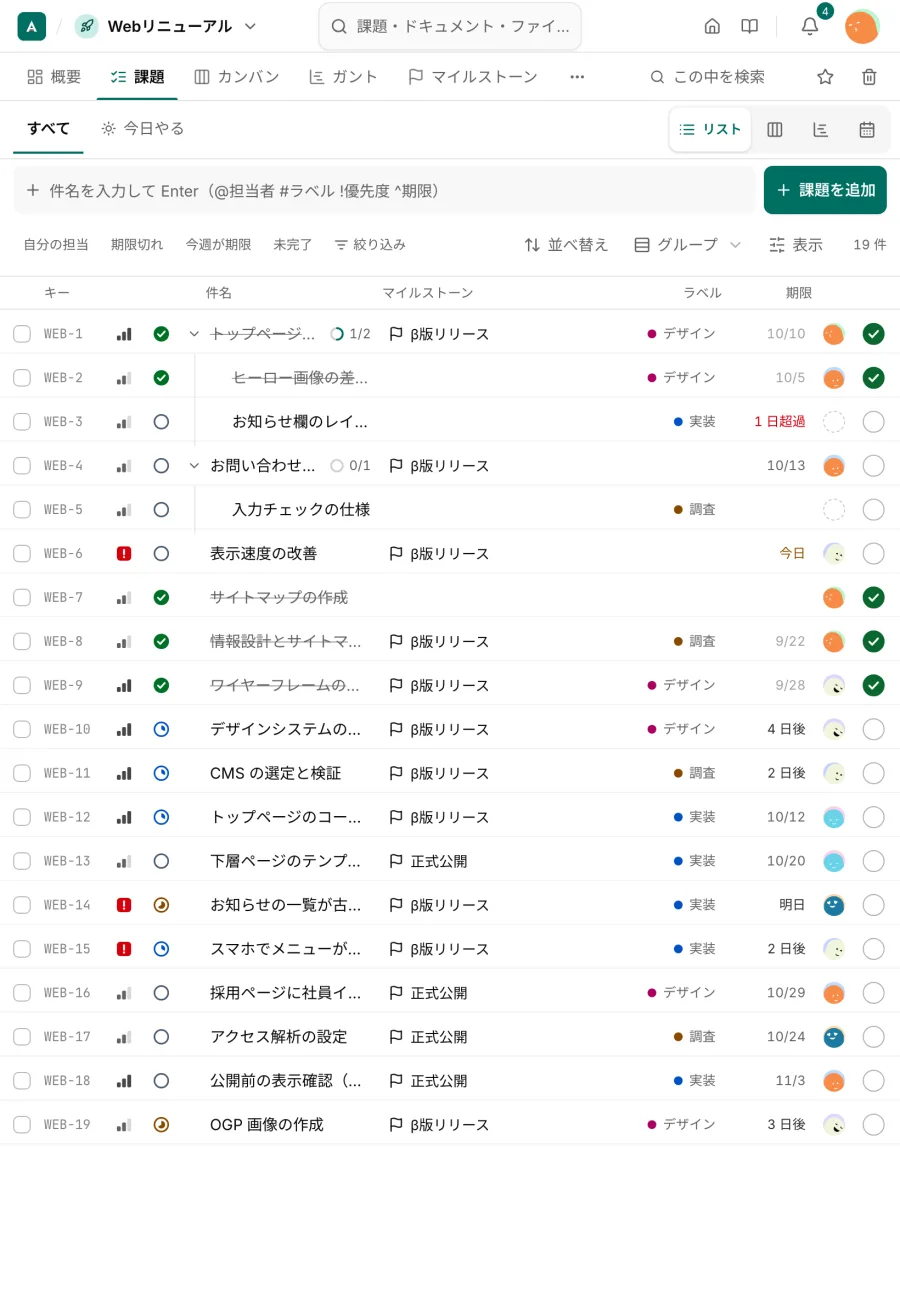Click デザイン label on WEB-16 row
900x1296 pixels.
click(x=682, y=993)
